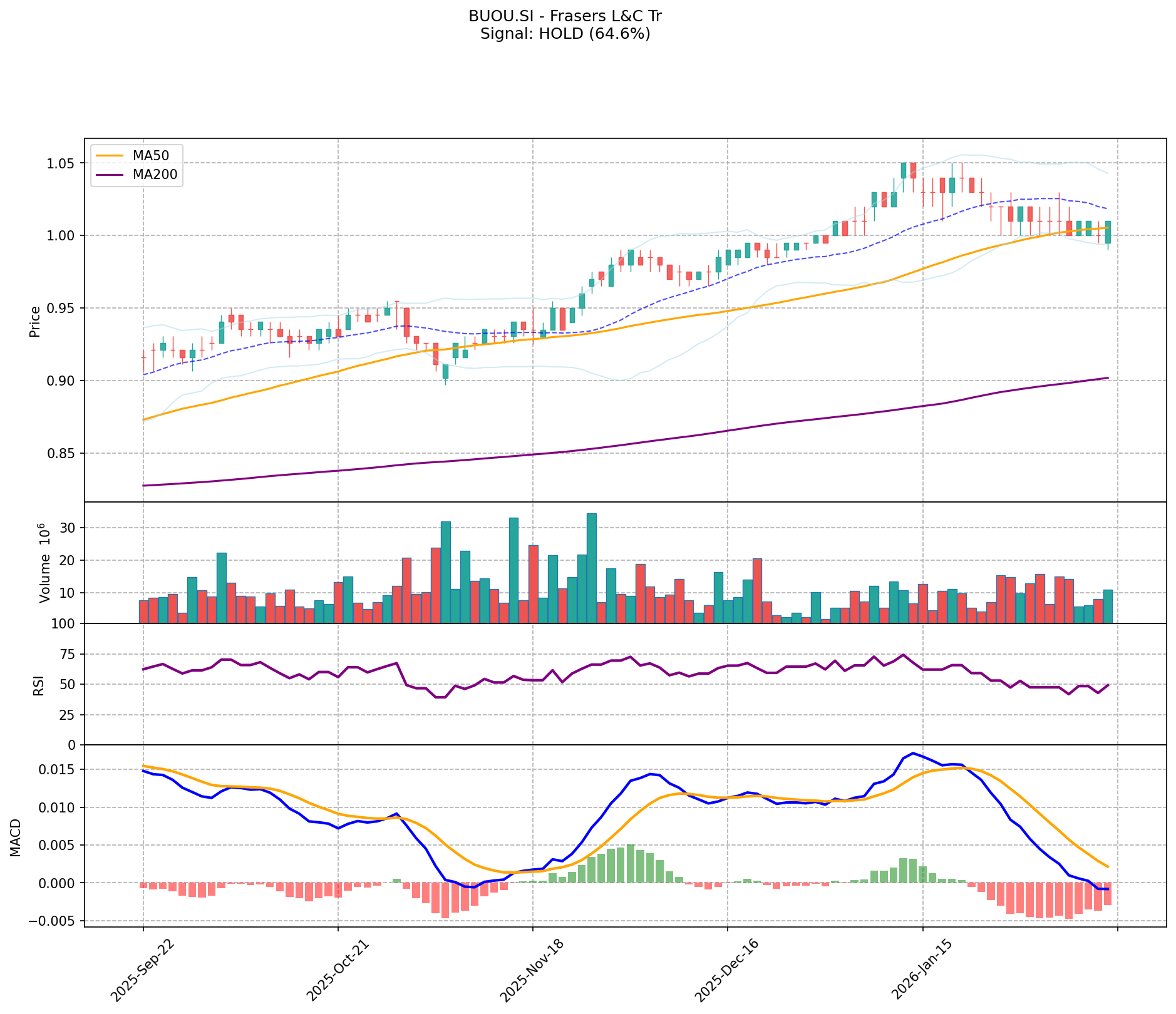Click the MACD axis label
Image resolution: width=1176 pixels, height=1014 pixels.
[16, 837]
